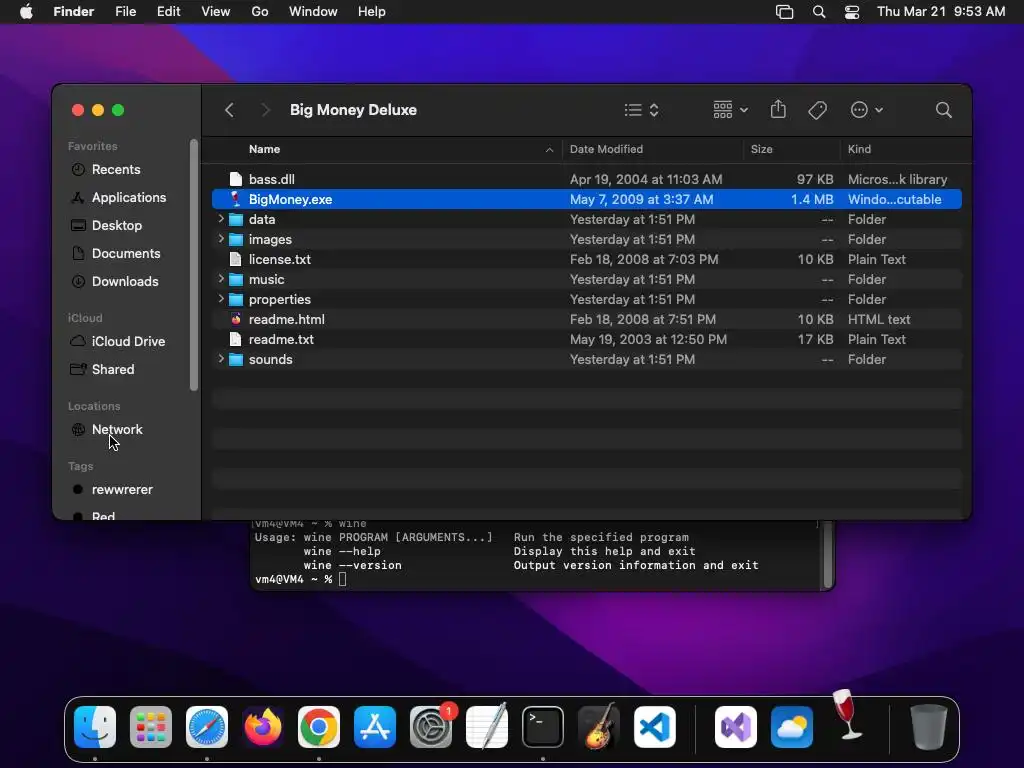1024x768 pixels.
Task: Click the Share toolbar icon
Action: click(778, 109)
